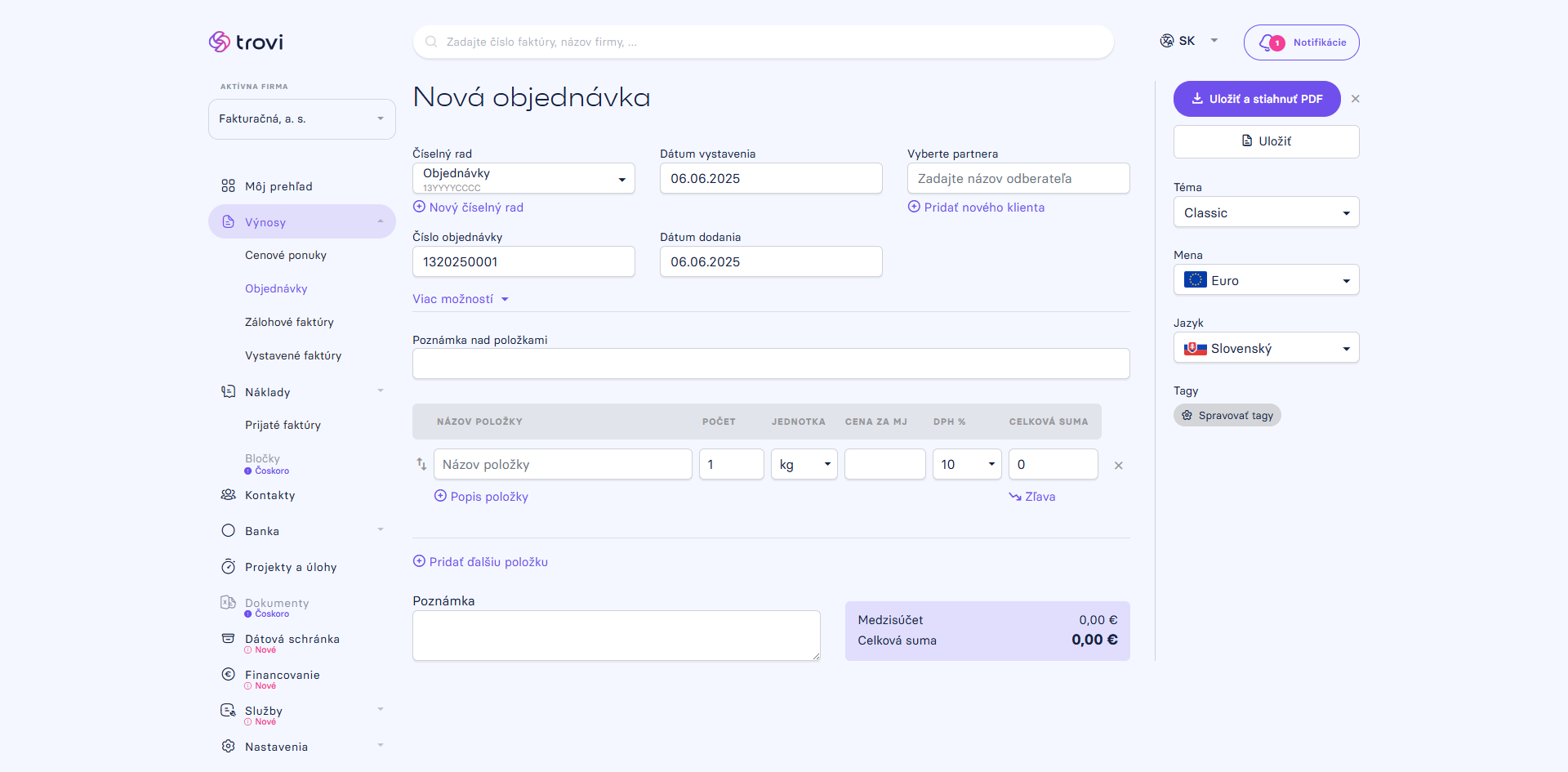Open Kontakty in the sidebar
Screen dimensions: 1568x772
pos(269,495)
